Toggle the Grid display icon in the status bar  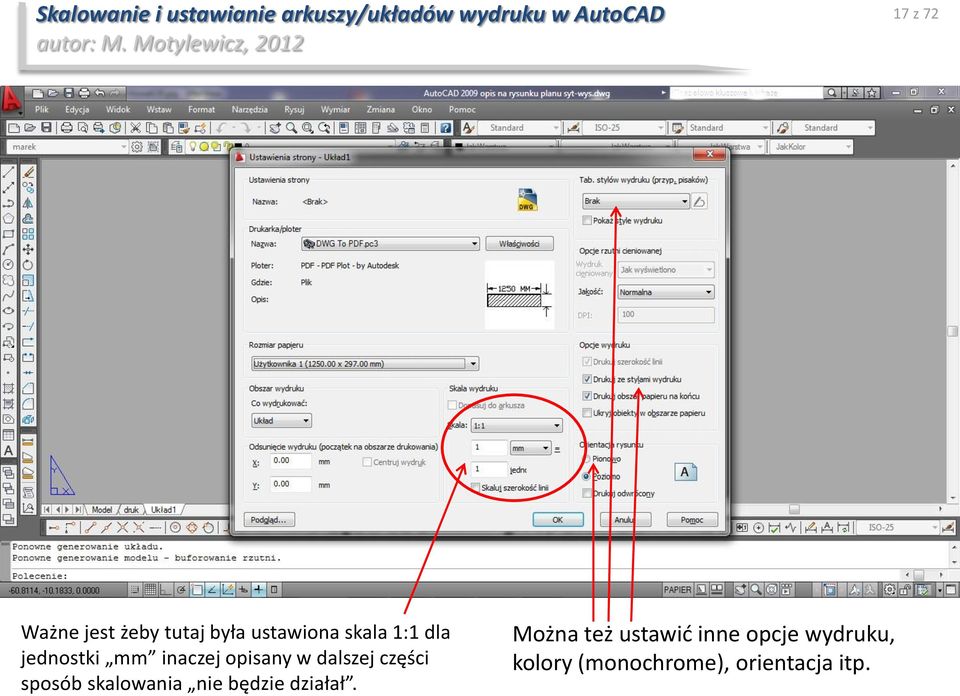pyautogui.click(x=150, y=590)
